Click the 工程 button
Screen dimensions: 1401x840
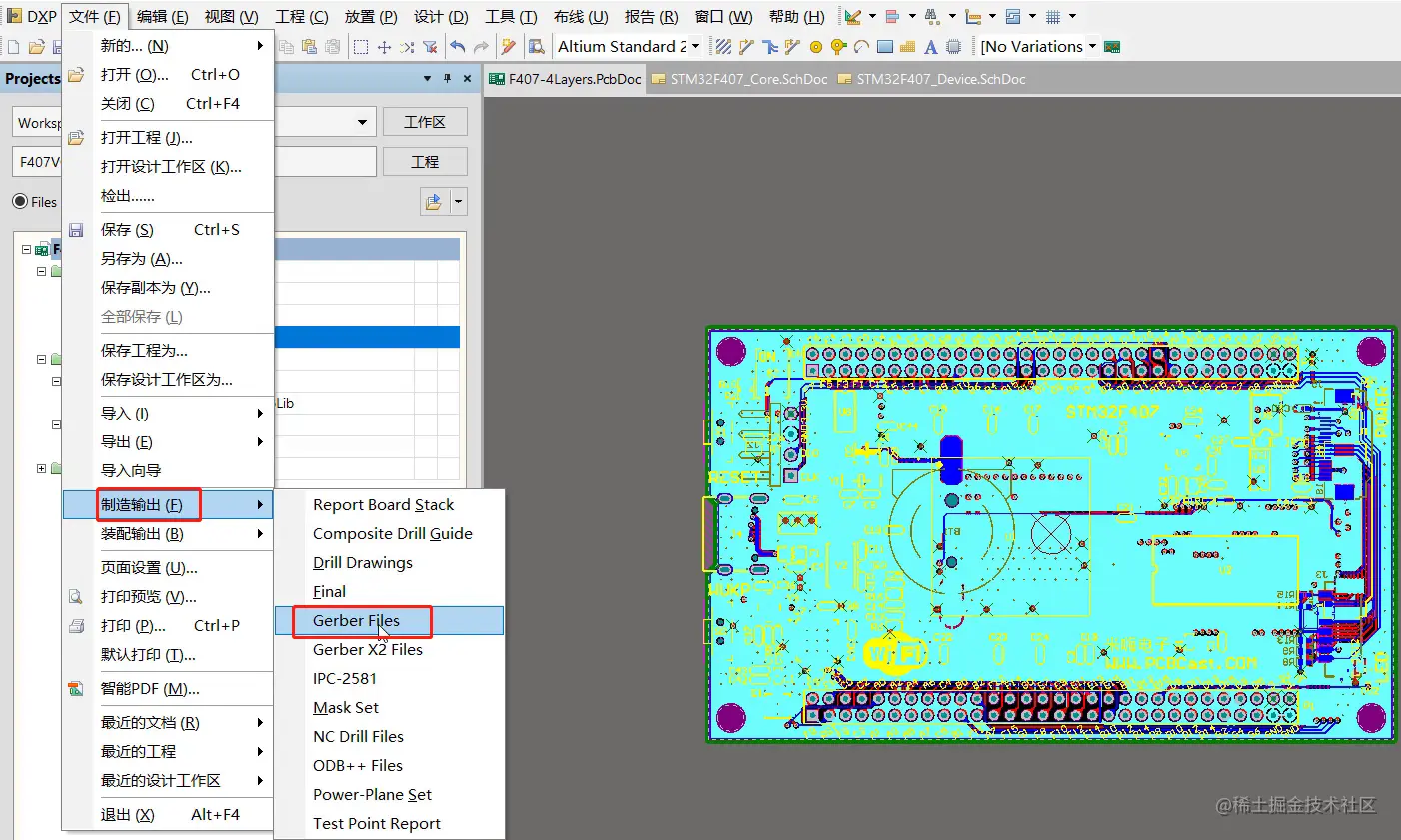pyautogui.click(x=424, y=162)
